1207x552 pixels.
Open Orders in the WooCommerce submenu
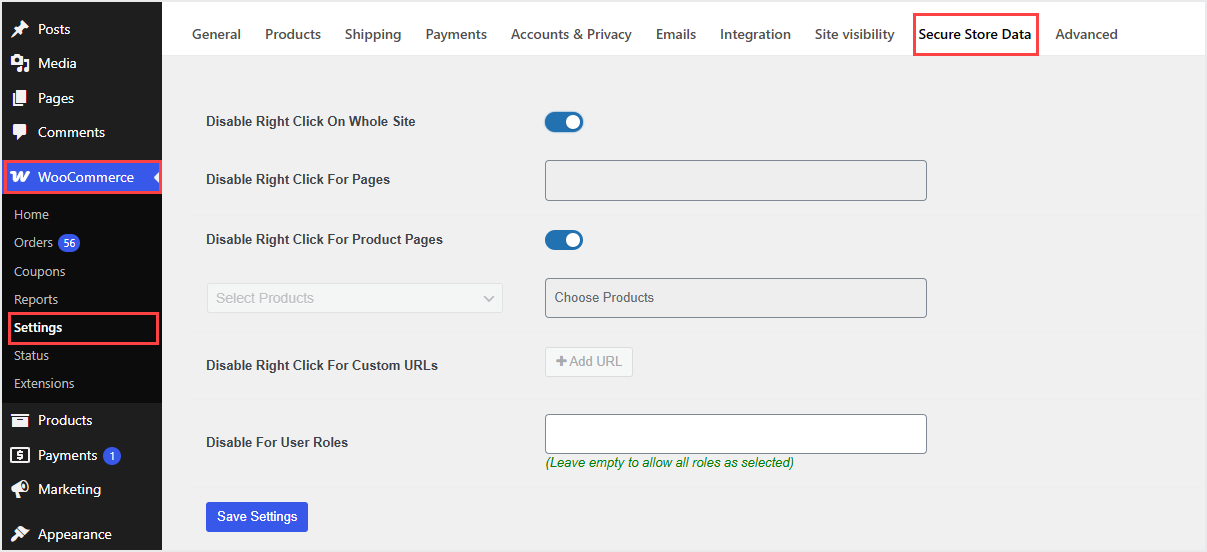coord(33,243)
